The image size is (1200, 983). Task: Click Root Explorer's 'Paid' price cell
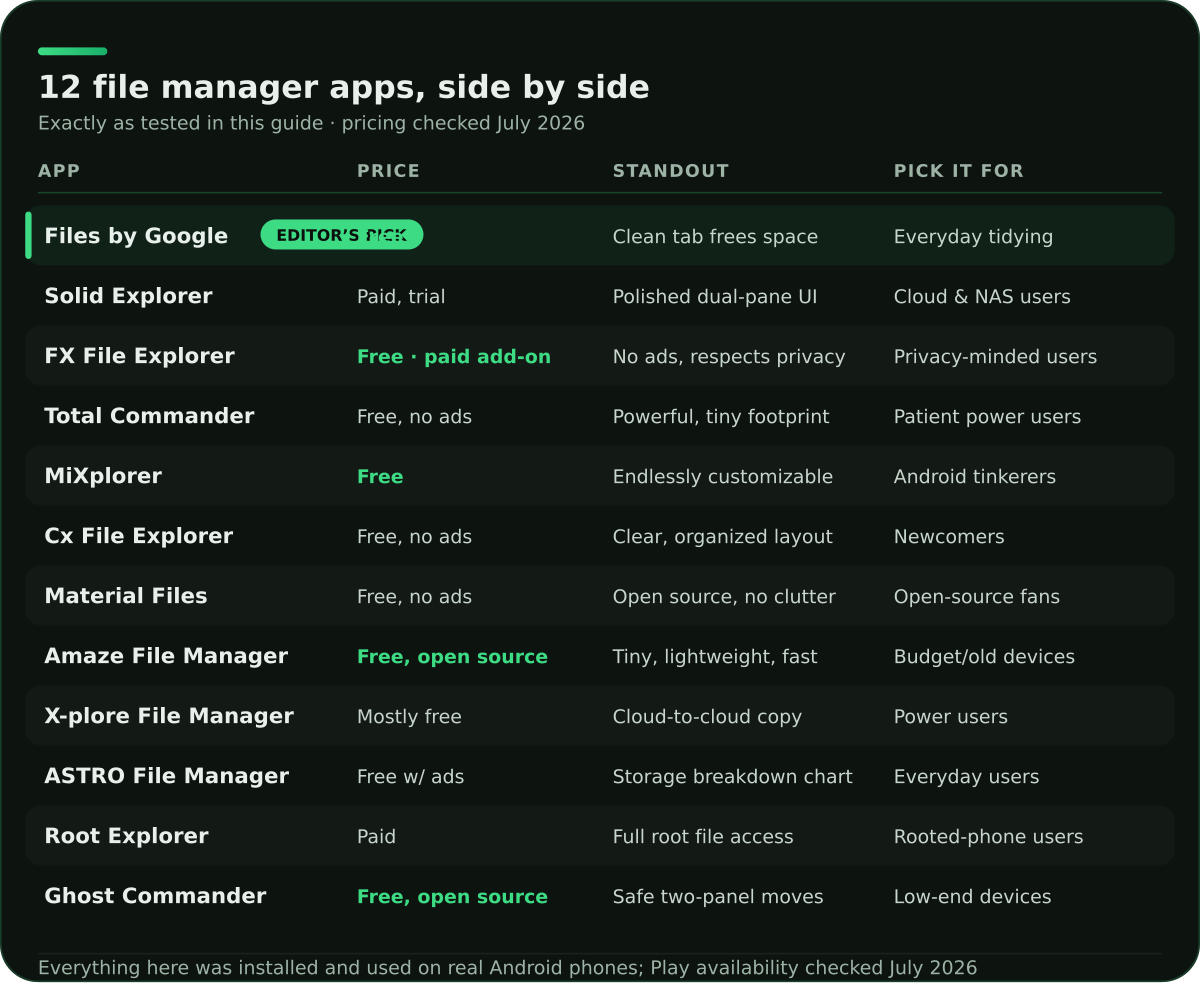point(376,837)
